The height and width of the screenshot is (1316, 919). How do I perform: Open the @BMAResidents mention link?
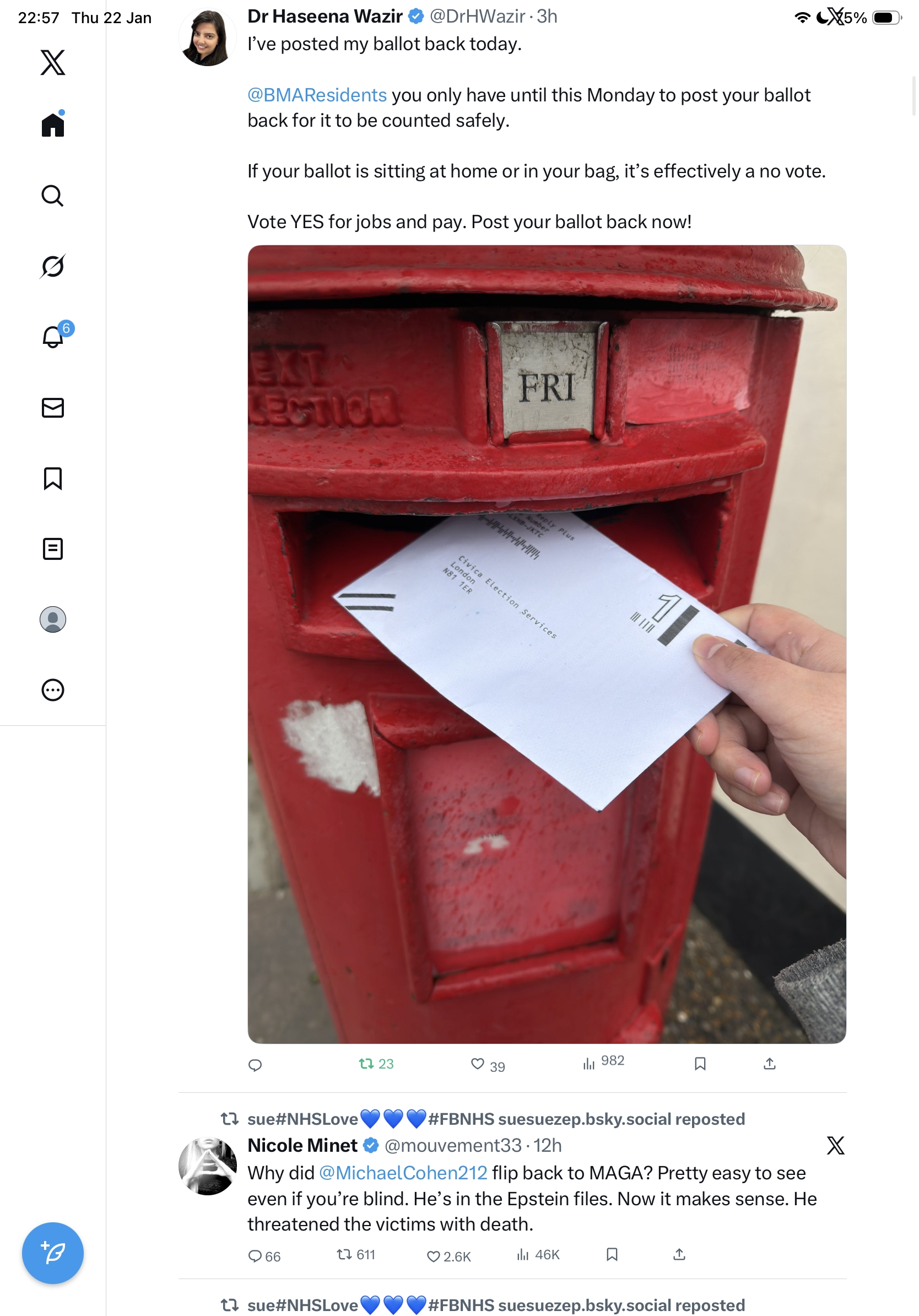tap(317, 95)
